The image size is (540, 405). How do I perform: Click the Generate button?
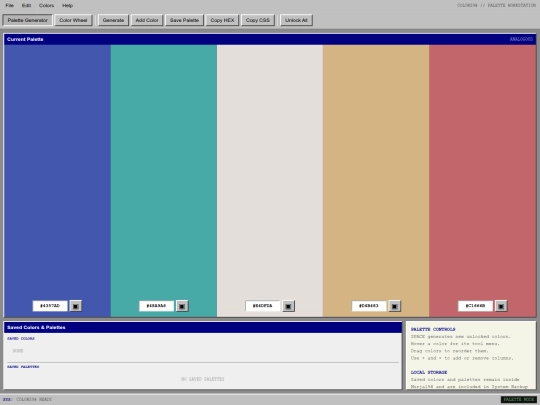tap(113, 20)
